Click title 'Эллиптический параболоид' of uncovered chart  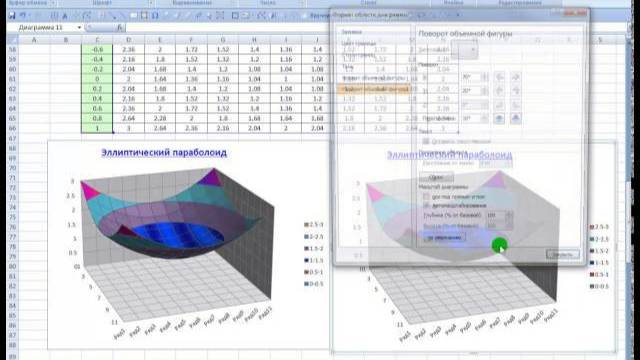click(164, 153)
